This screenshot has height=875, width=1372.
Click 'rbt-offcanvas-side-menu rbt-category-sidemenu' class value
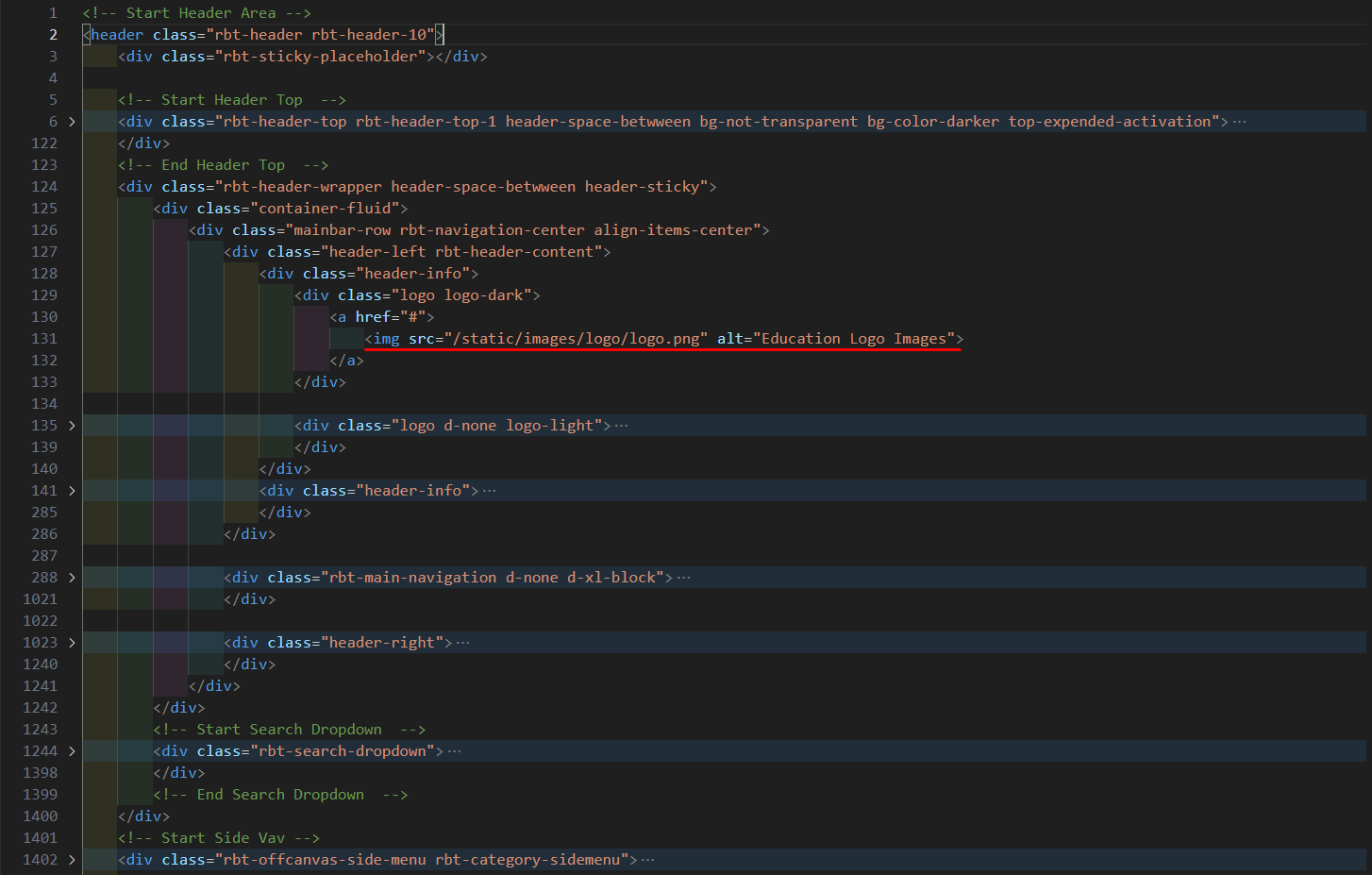pyautogui.click(x=422, y=860)
